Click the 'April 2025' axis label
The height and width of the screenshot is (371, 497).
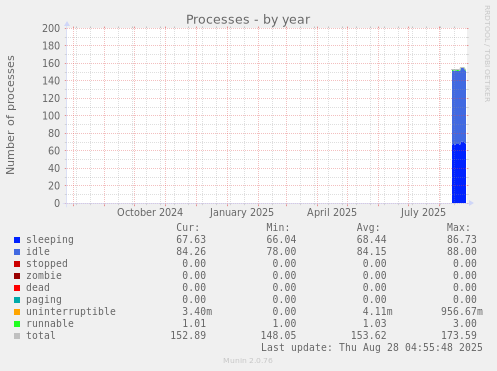click(332, 212)
